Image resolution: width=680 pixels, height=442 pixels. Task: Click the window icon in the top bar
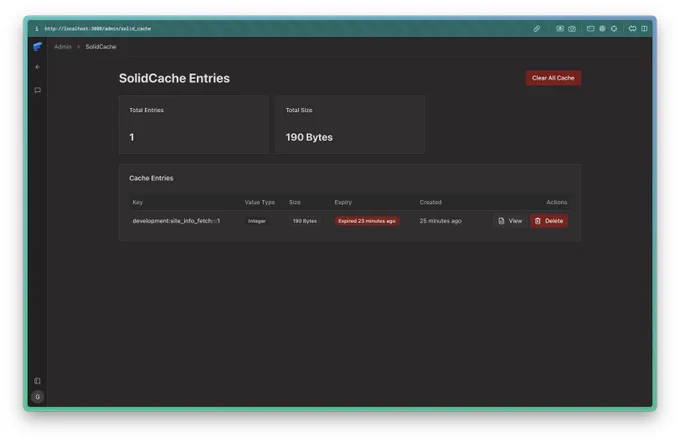pyautogui.click(x=590, y=29)
